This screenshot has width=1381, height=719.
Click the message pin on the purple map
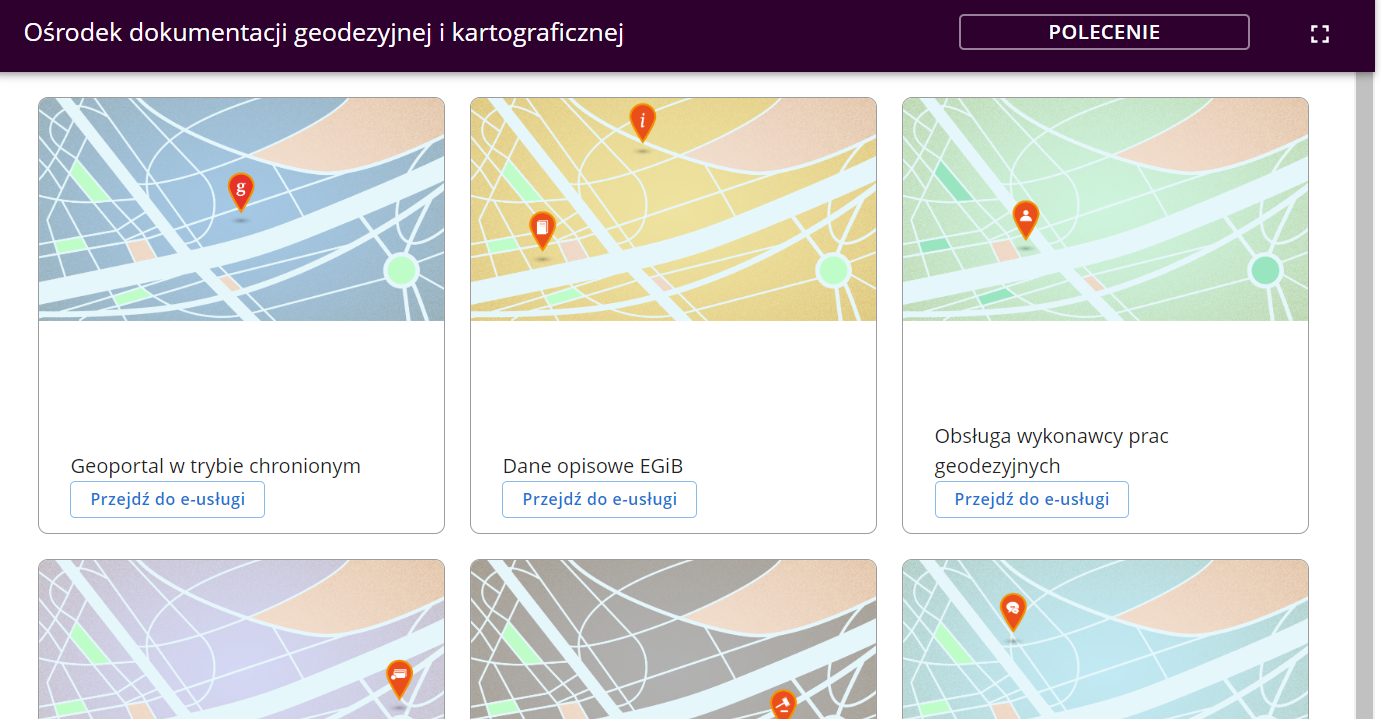click(x=399, y=678)
